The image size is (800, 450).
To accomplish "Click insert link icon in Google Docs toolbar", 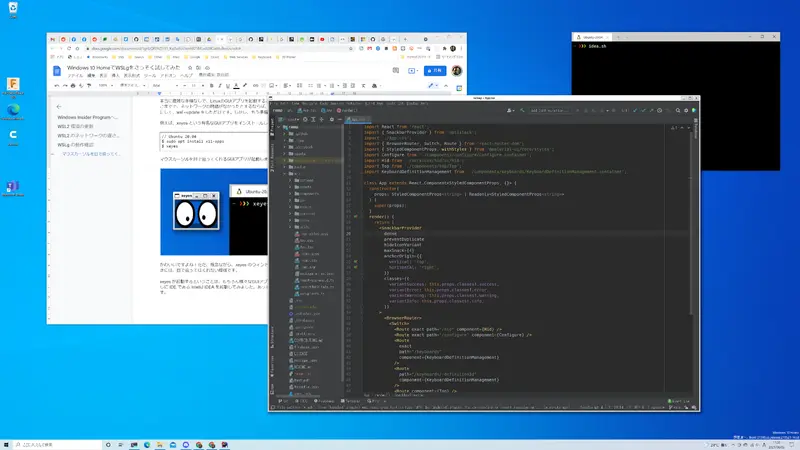I will tap(256, 86).
